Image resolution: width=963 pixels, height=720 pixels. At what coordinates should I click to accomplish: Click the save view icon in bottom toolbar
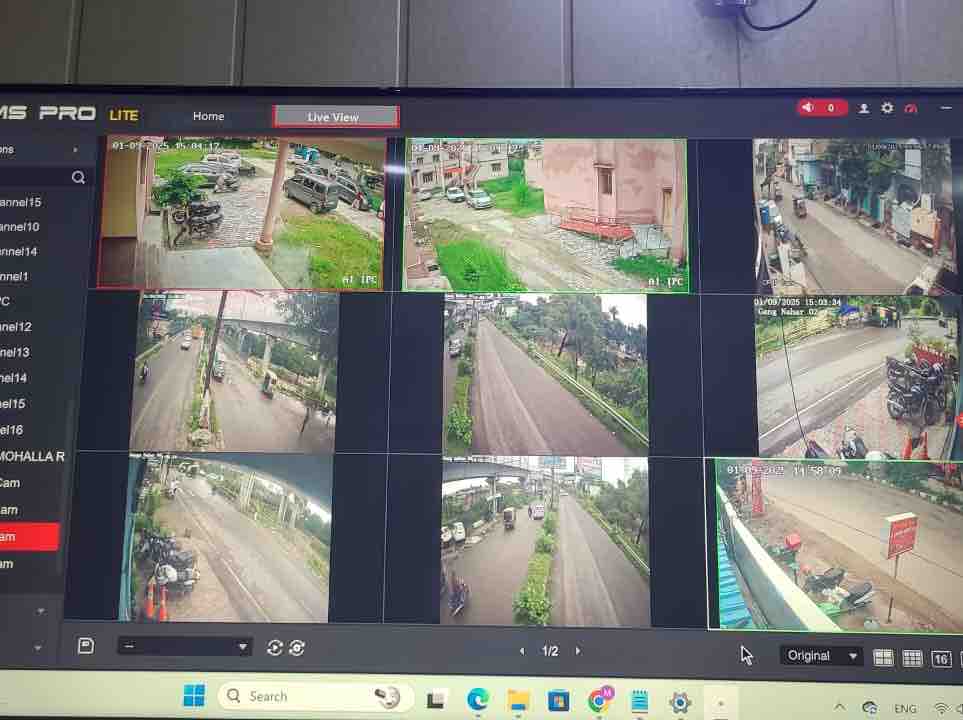pos(86,646)
